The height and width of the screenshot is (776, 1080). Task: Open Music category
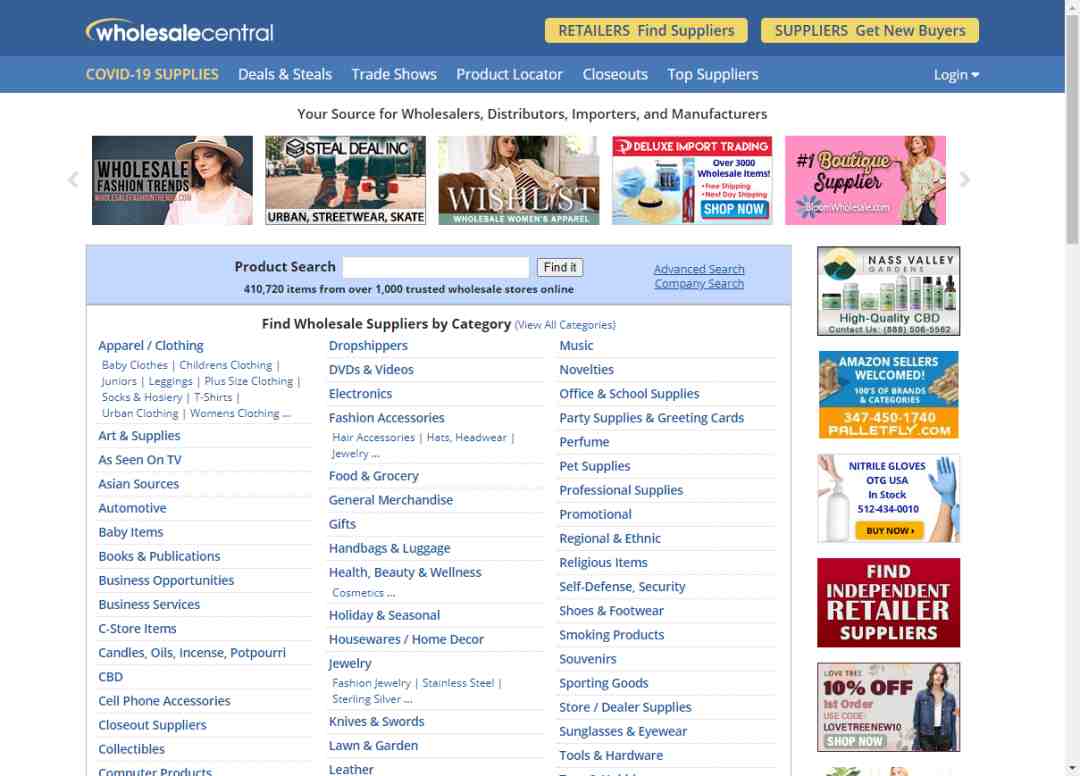click(576, 346)
